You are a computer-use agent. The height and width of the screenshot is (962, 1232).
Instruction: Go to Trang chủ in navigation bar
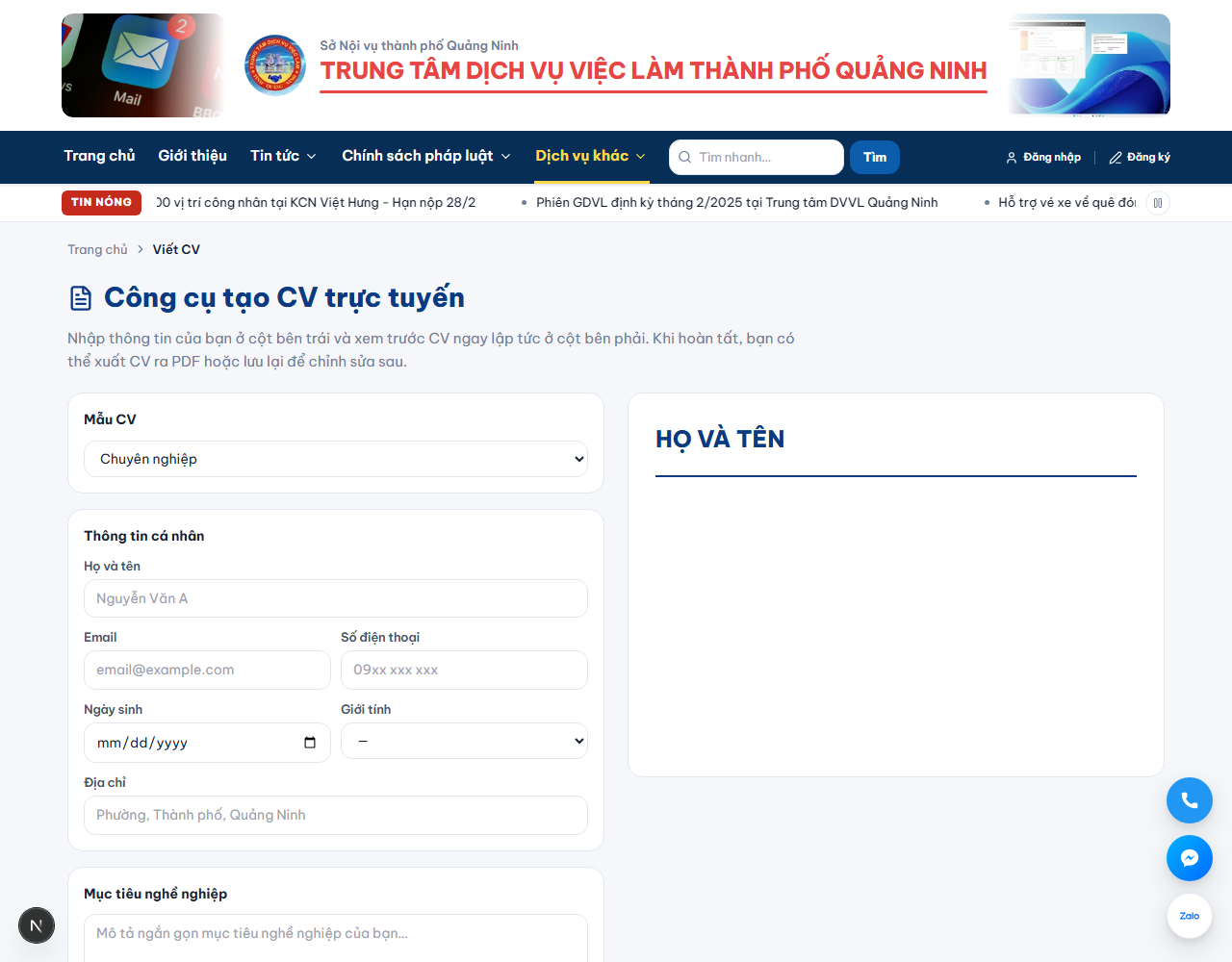point(99,156)
